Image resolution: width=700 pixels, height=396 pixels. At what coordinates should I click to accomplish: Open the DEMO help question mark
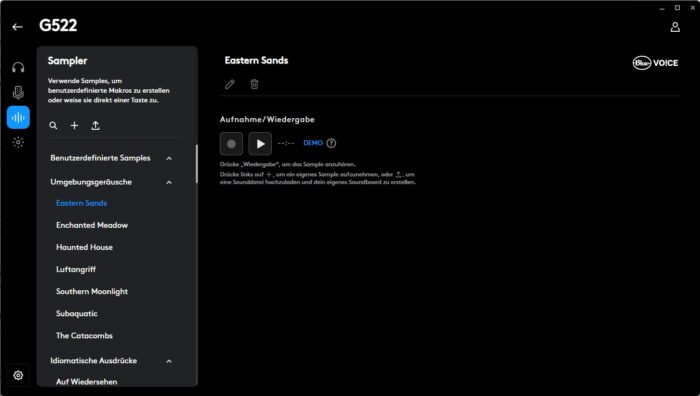click(331, 143)
